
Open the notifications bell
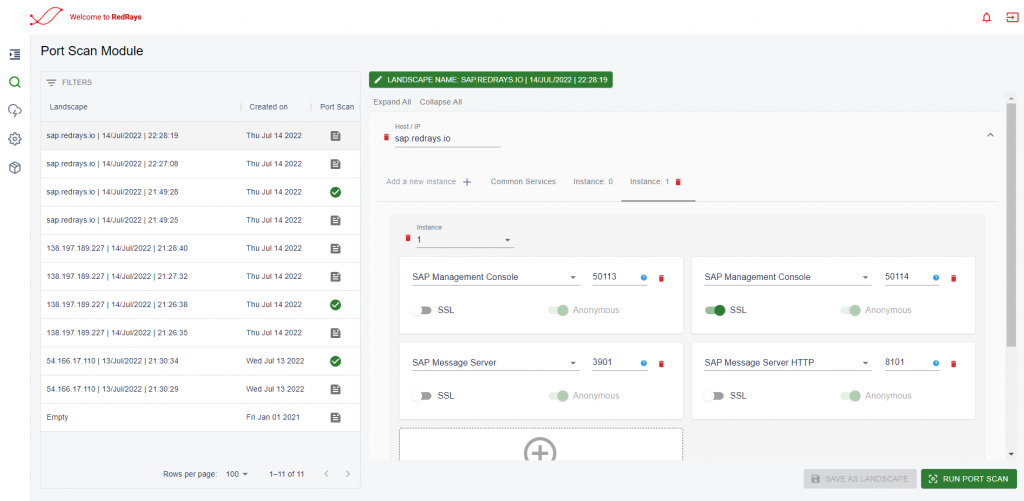pyautogui.click(x=987, y=18)
